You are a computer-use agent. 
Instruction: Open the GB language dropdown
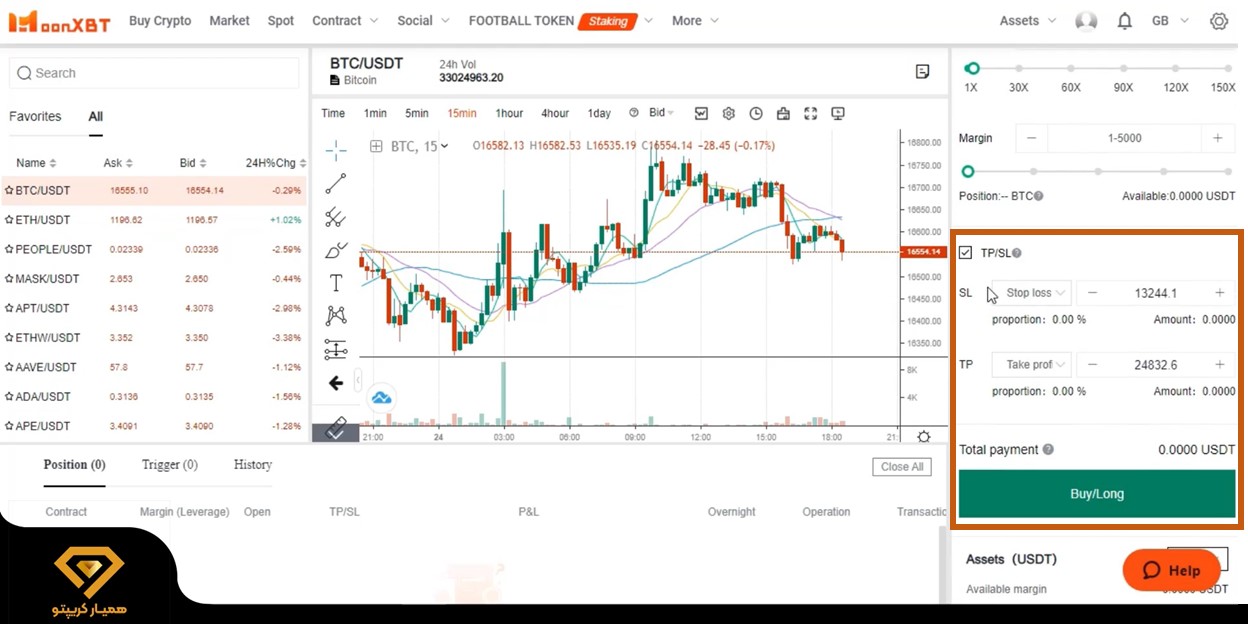point(1169,20)
